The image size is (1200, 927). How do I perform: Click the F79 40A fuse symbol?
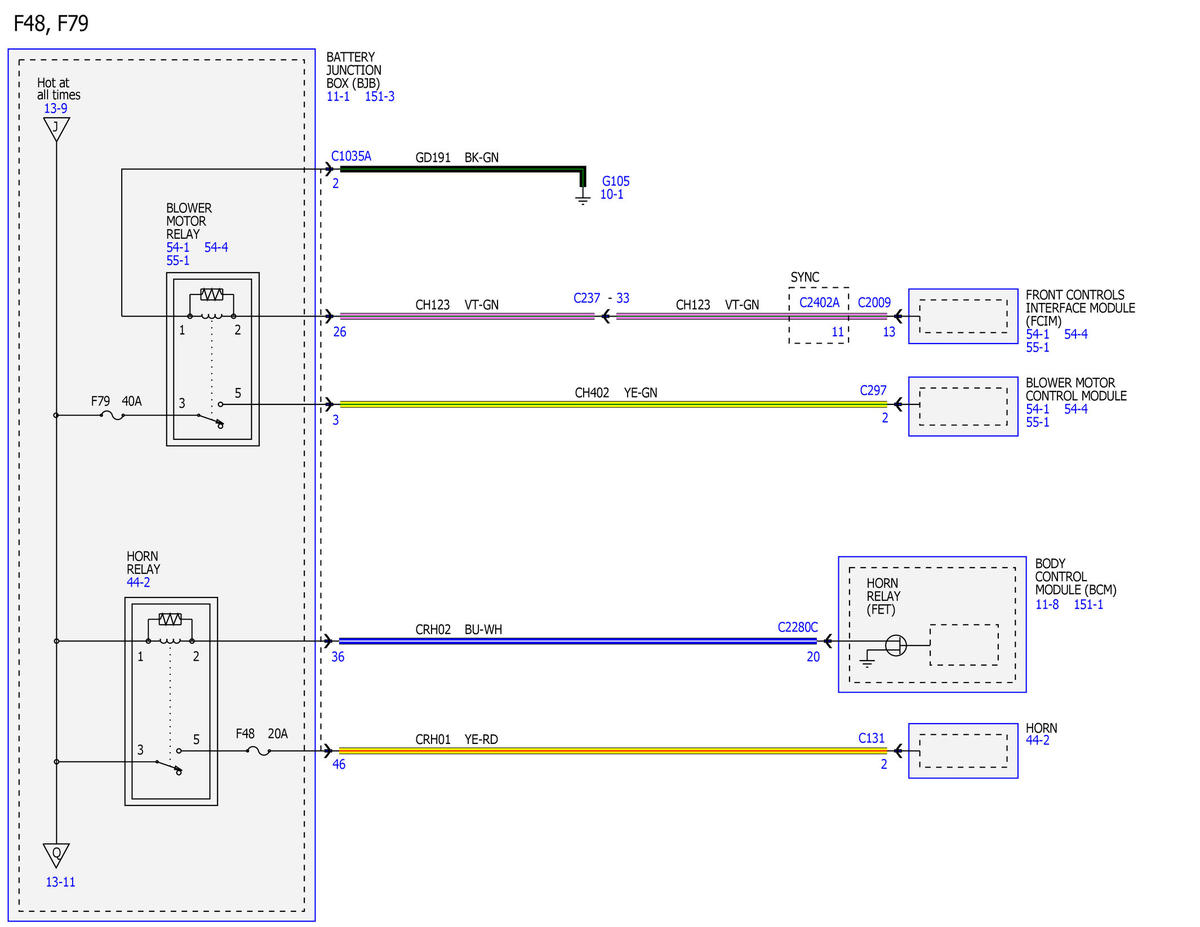point(114,416)
